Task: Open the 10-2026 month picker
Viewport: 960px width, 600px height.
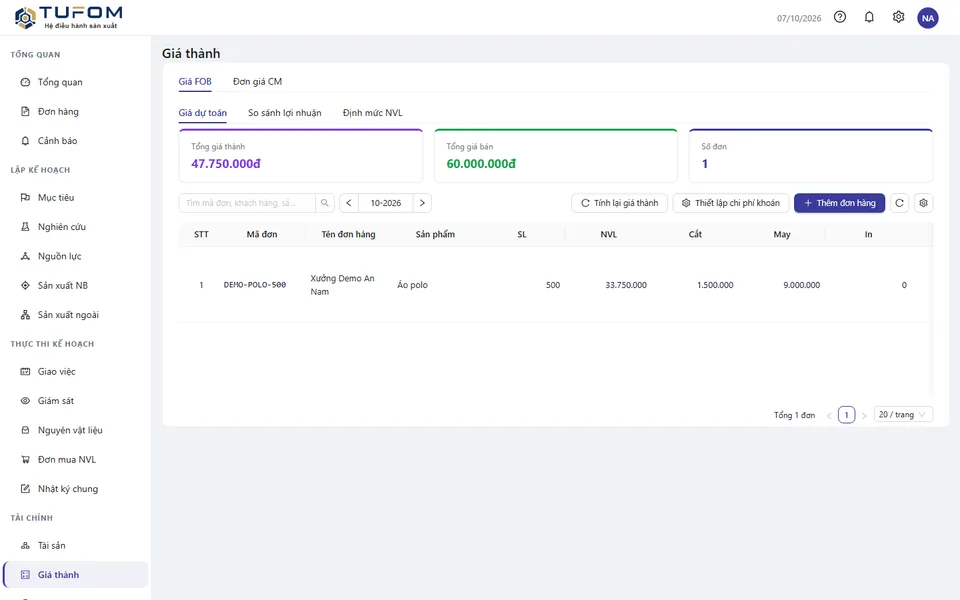Action: pos(386,203)
